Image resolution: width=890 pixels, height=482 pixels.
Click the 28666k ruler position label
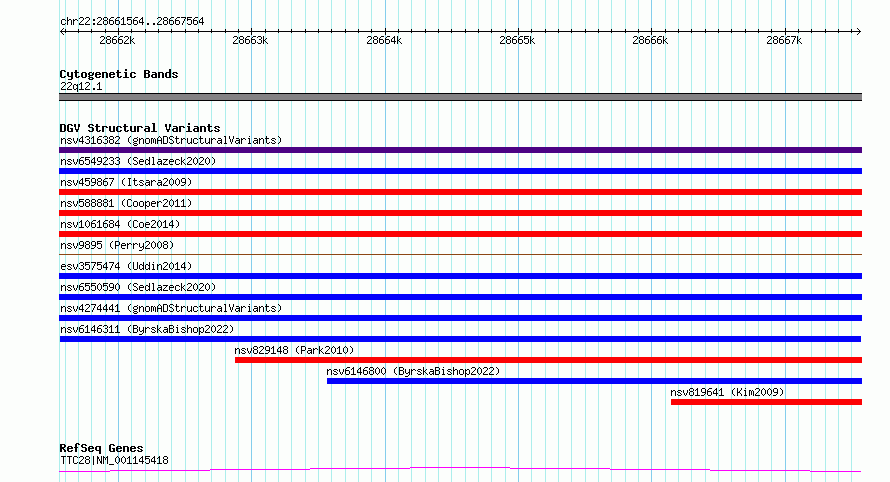click(x=650, y=41)
